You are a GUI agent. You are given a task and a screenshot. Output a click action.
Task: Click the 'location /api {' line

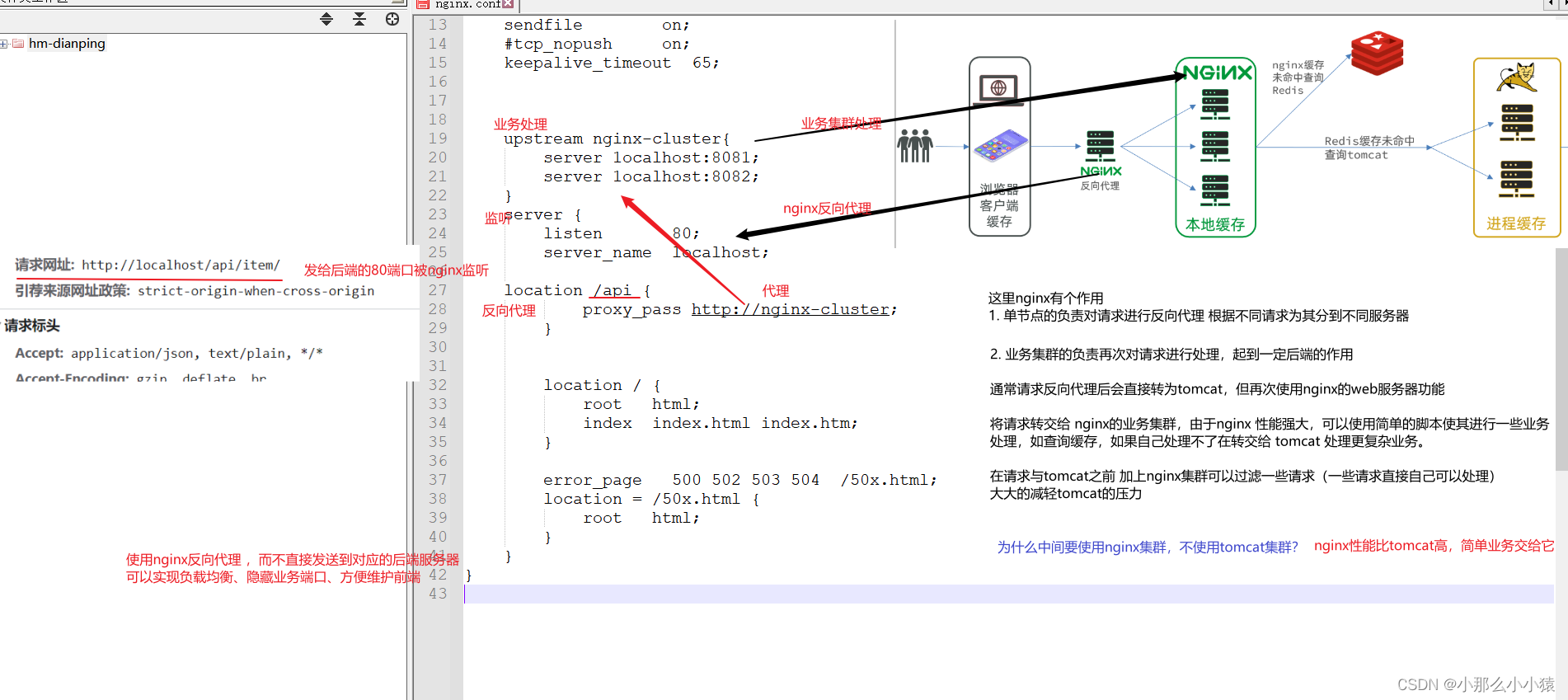tap(577, 290)
